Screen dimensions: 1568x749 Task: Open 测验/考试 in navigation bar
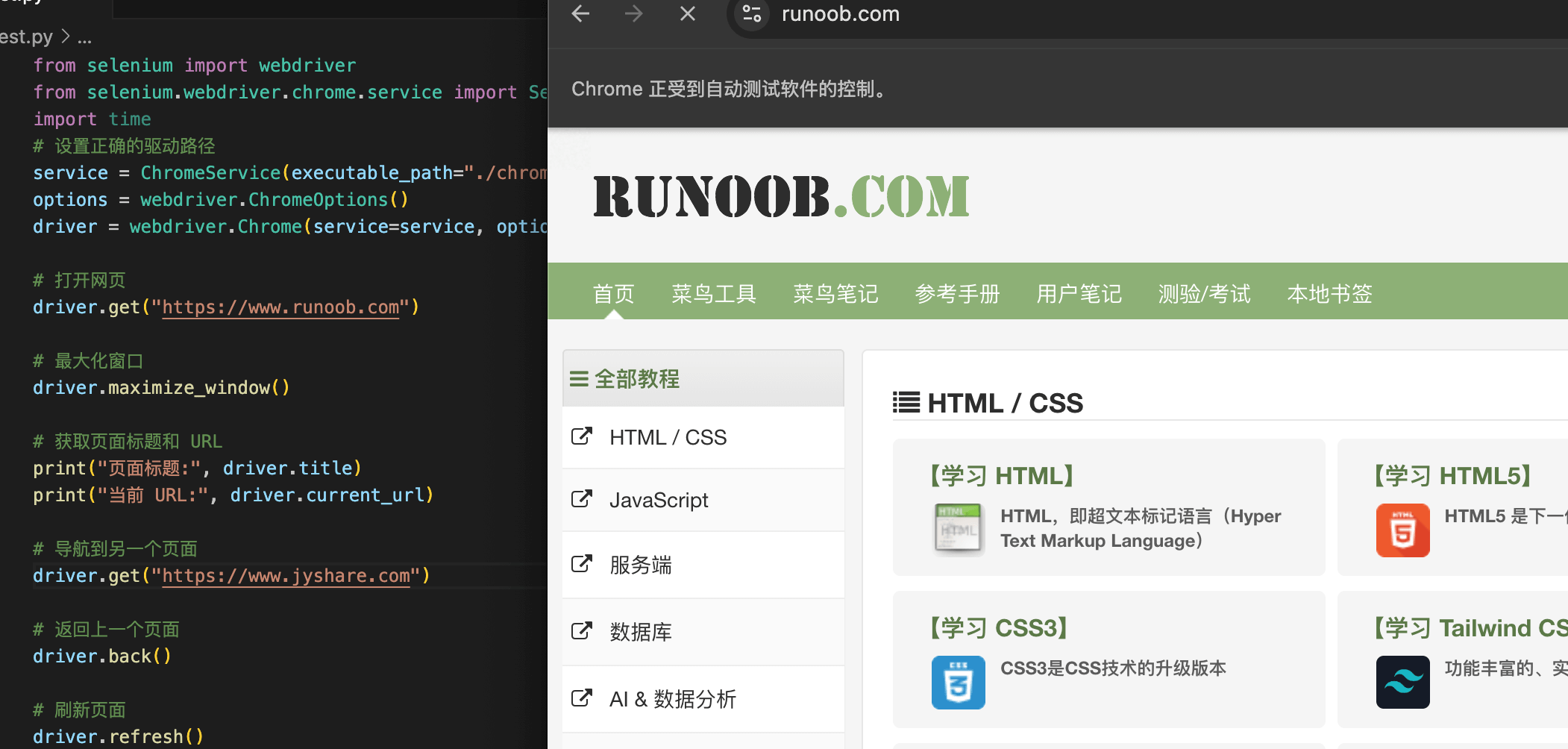point(1204,294)
